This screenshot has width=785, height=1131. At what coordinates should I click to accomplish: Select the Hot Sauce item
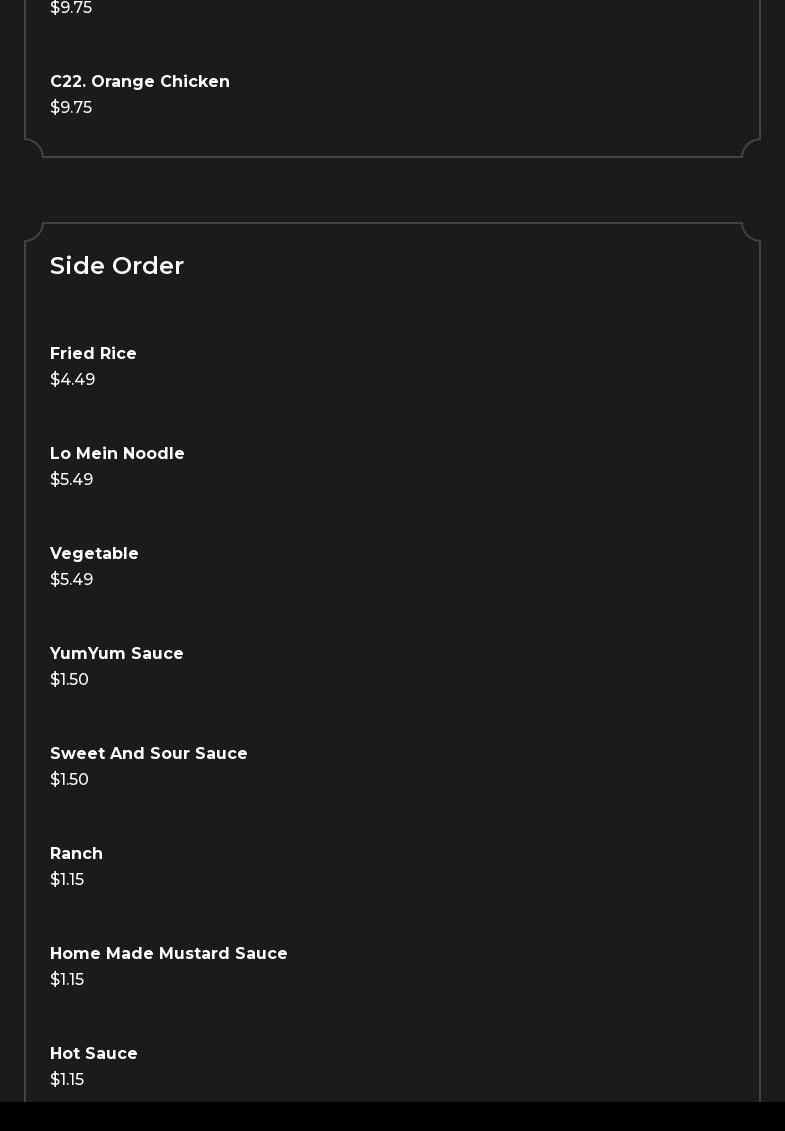coord(94,1054)
